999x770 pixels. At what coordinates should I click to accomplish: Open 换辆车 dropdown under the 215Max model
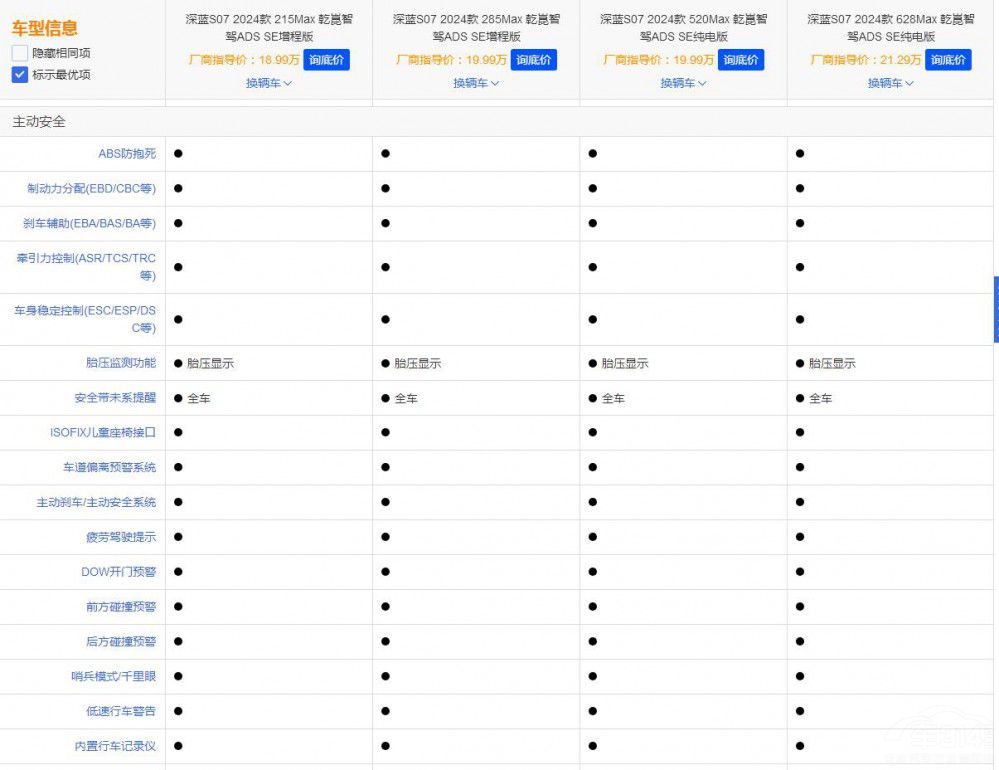coord(269,83)
